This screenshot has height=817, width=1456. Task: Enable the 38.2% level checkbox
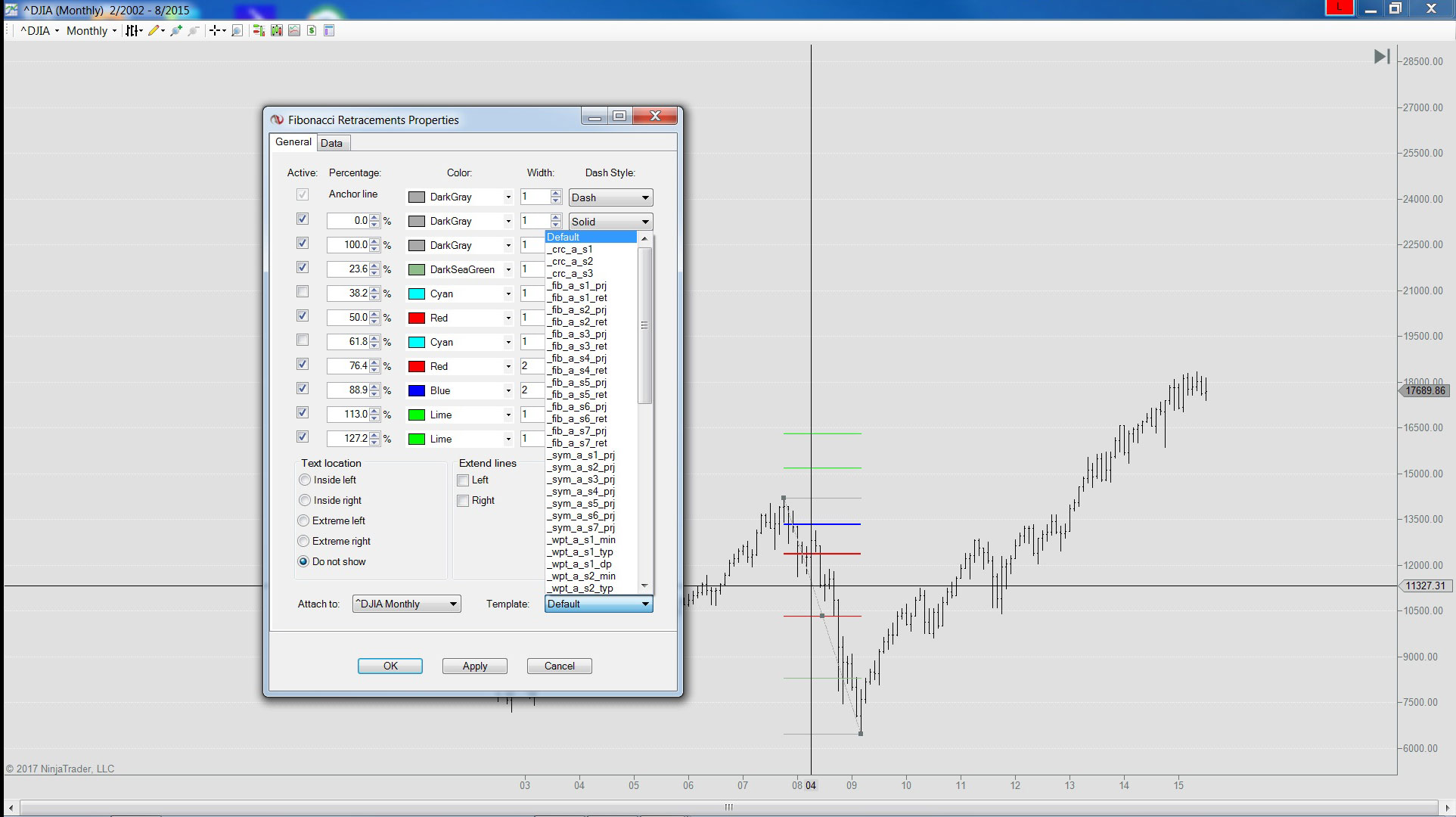tap(303, 292)
